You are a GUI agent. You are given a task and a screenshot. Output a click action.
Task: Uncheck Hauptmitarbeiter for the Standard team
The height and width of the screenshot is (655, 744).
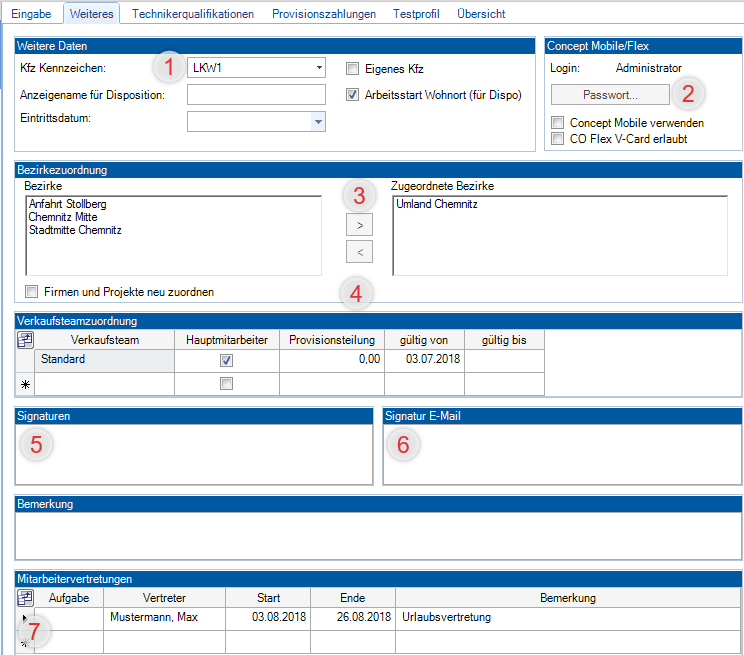click(227, 360)
